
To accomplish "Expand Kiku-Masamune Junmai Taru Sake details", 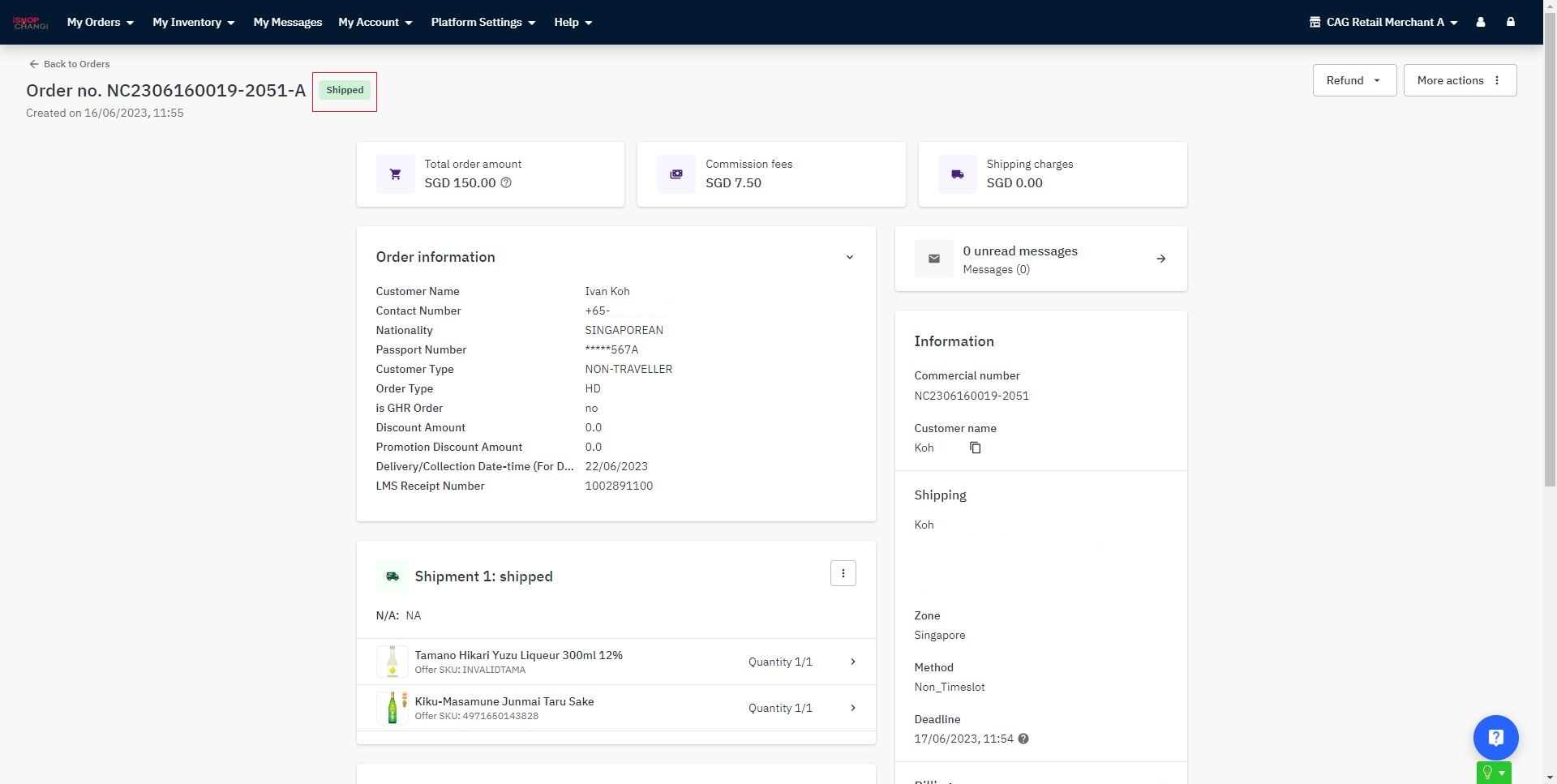I will click(852, 709).
